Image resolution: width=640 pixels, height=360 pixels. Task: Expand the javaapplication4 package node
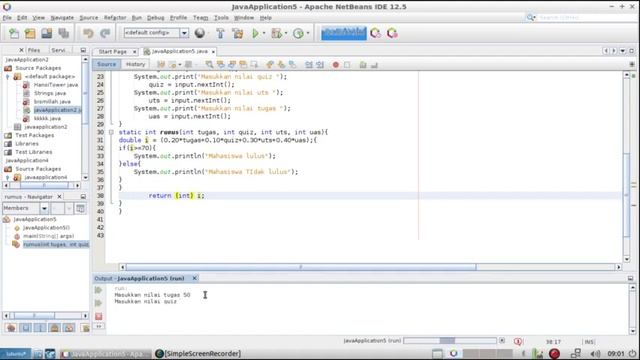[x=8, y=177]
